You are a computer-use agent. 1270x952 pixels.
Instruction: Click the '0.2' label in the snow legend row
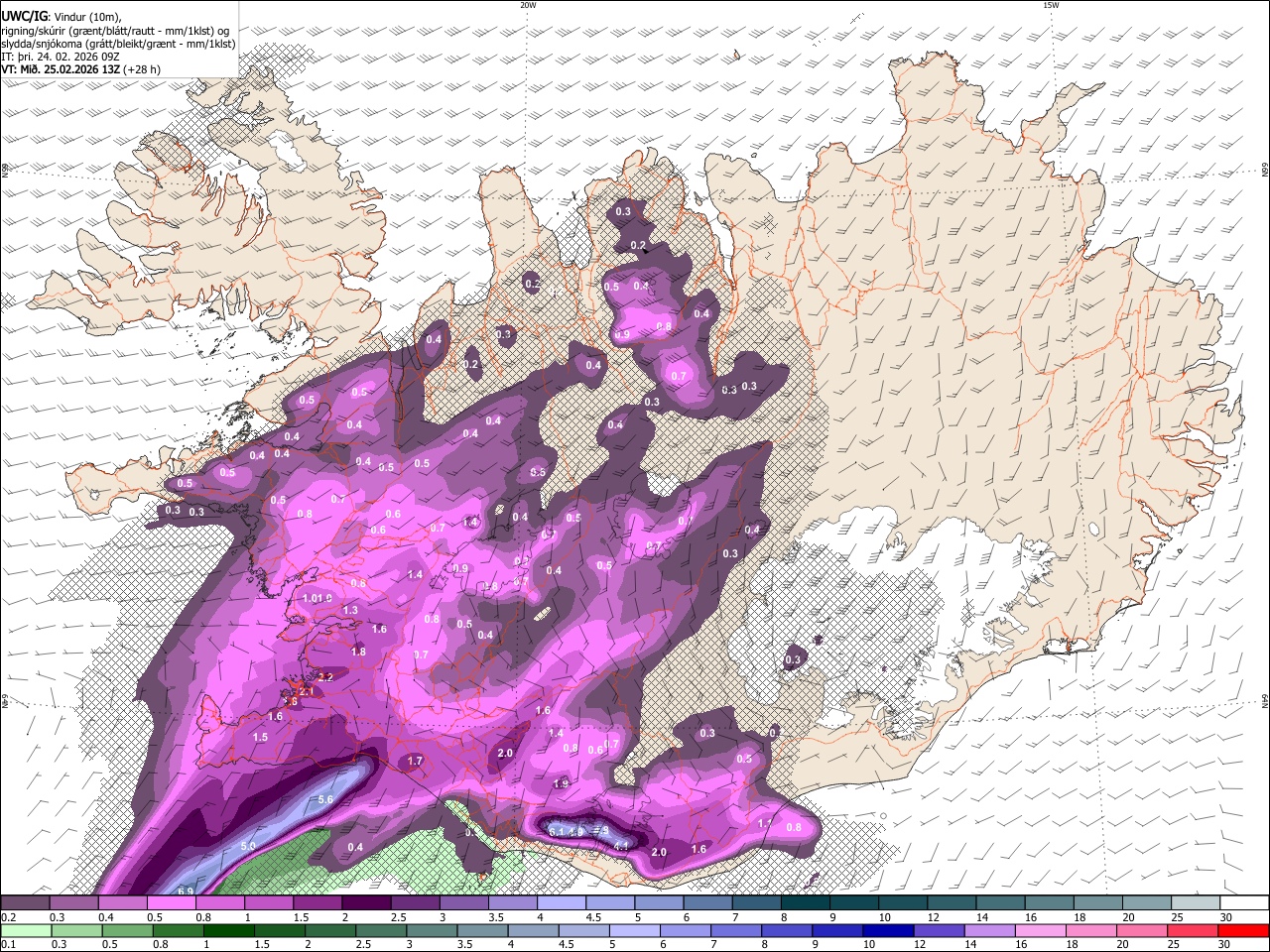tap(7, 917)
